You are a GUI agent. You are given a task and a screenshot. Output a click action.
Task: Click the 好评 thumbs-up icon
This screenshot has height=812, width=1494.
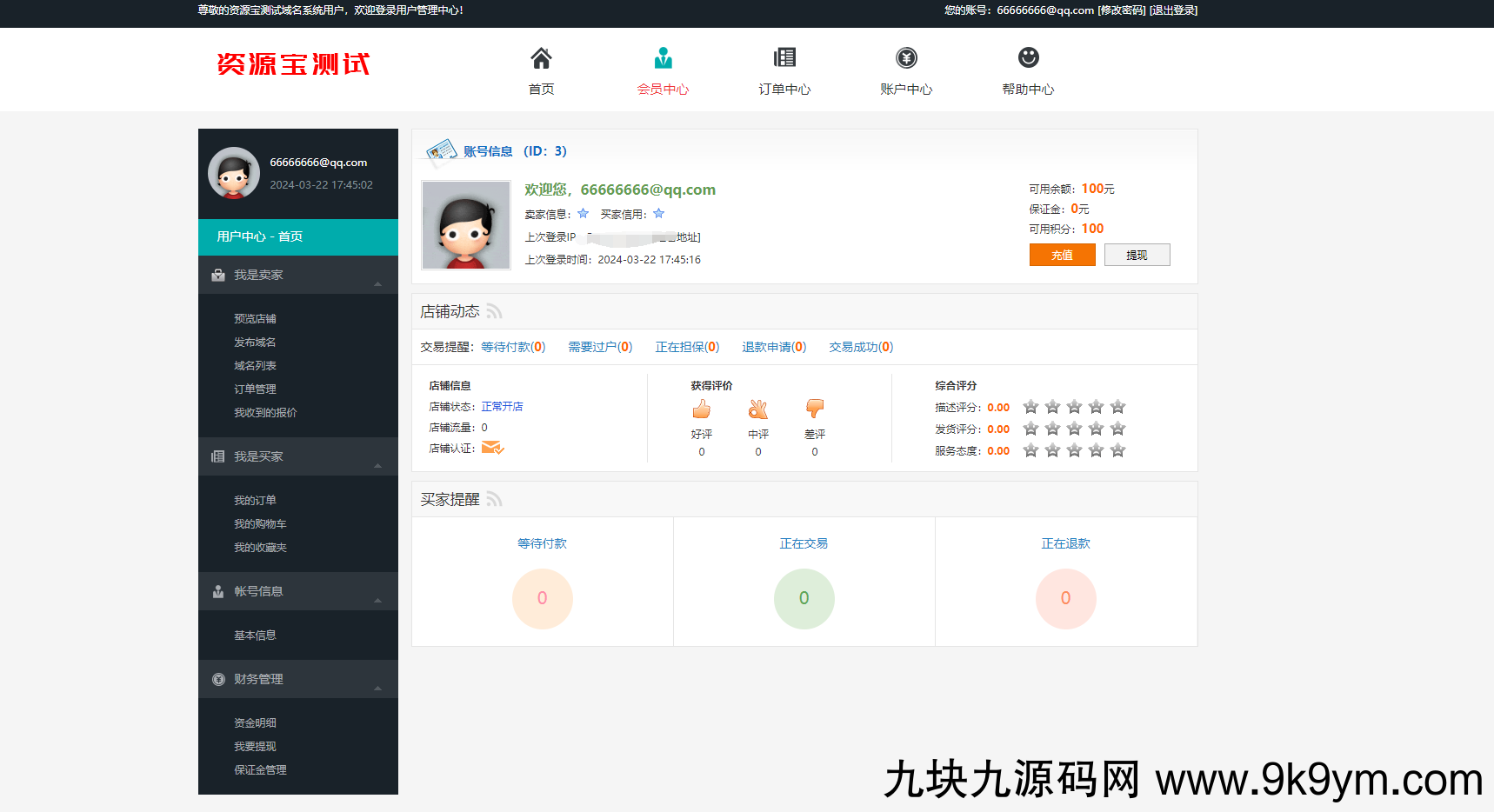point(702,409)
